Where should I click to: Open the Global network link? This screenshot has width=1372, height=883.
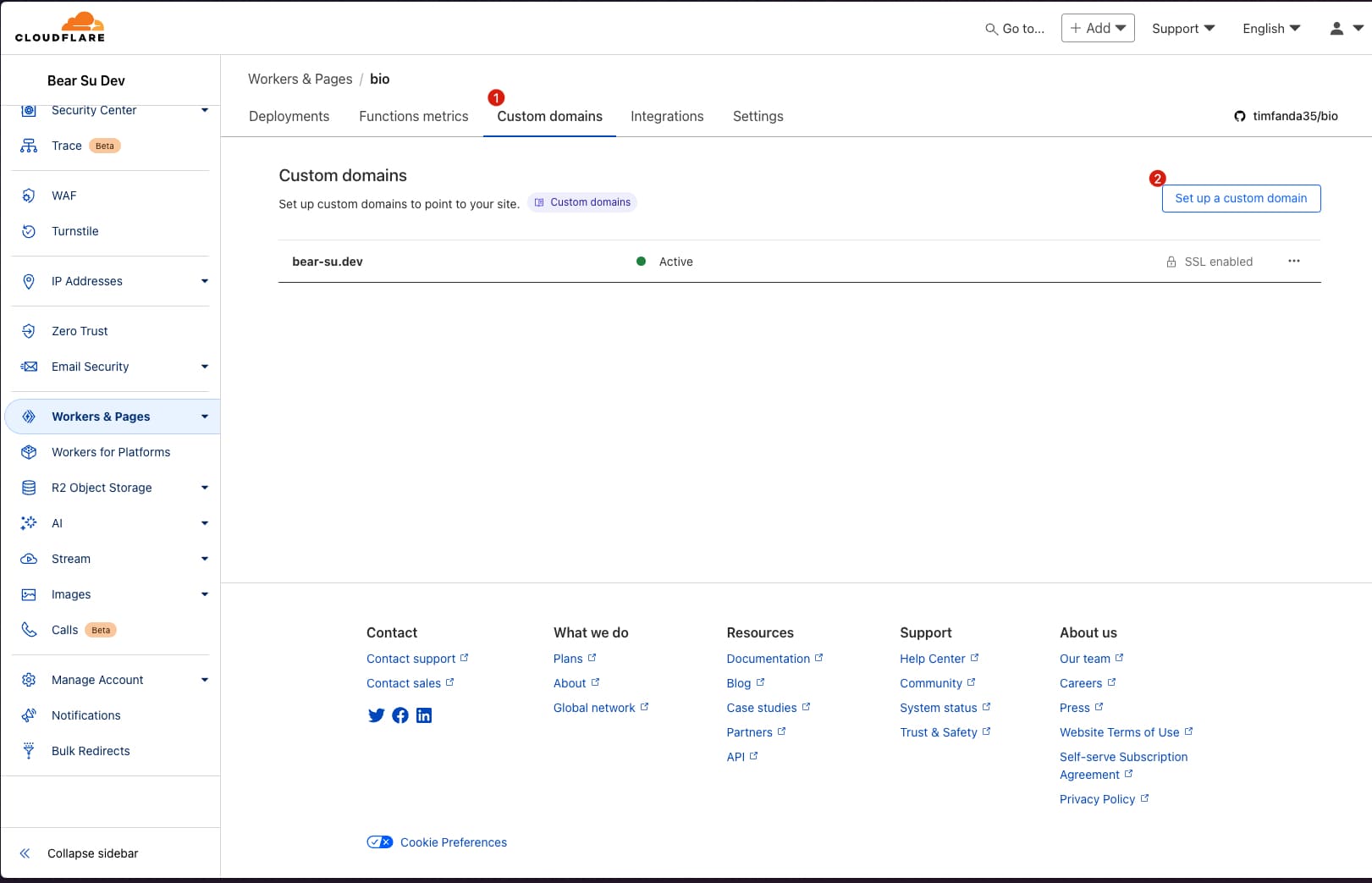point(601,708)
